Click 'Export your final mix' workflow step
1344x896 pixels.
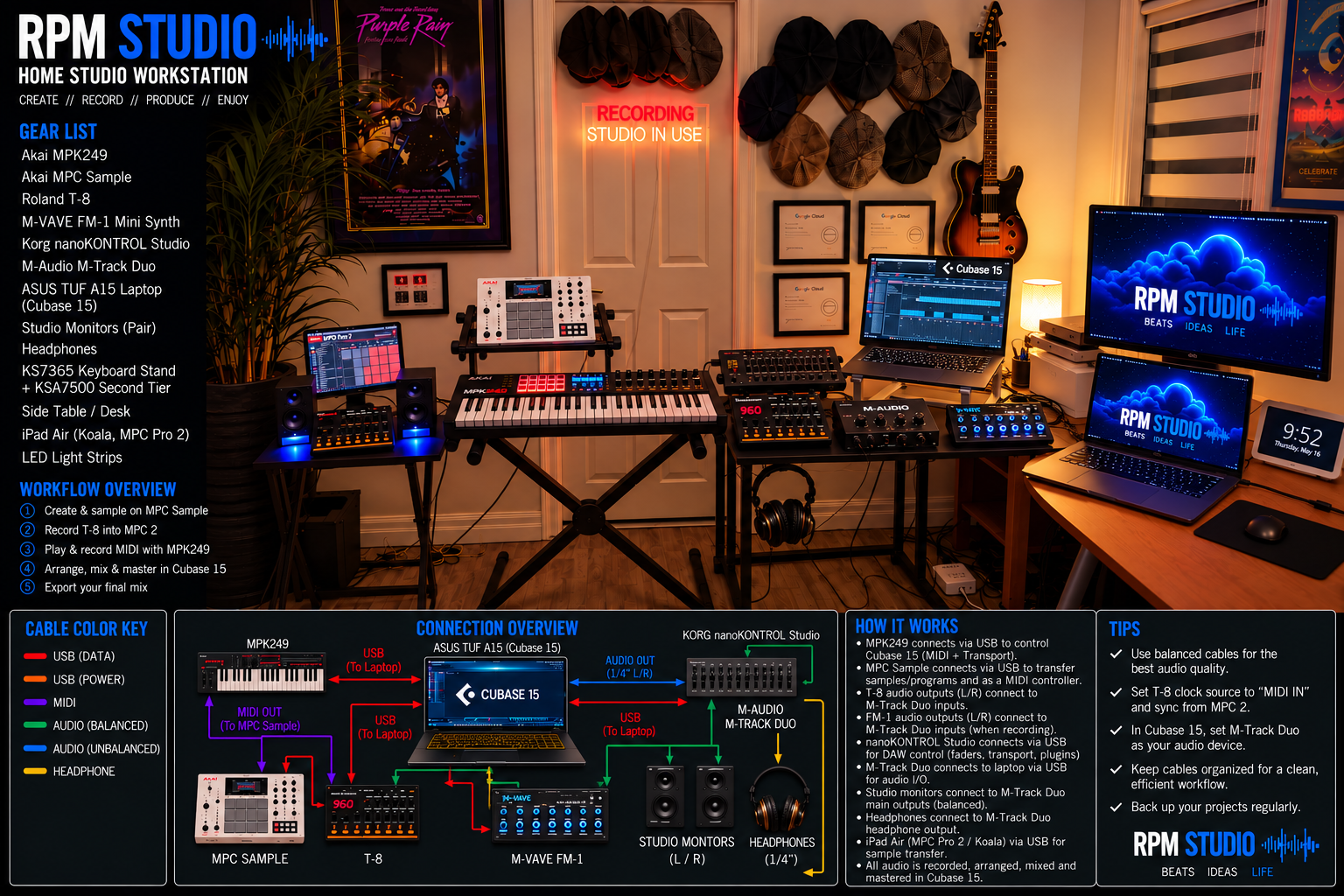96,587
